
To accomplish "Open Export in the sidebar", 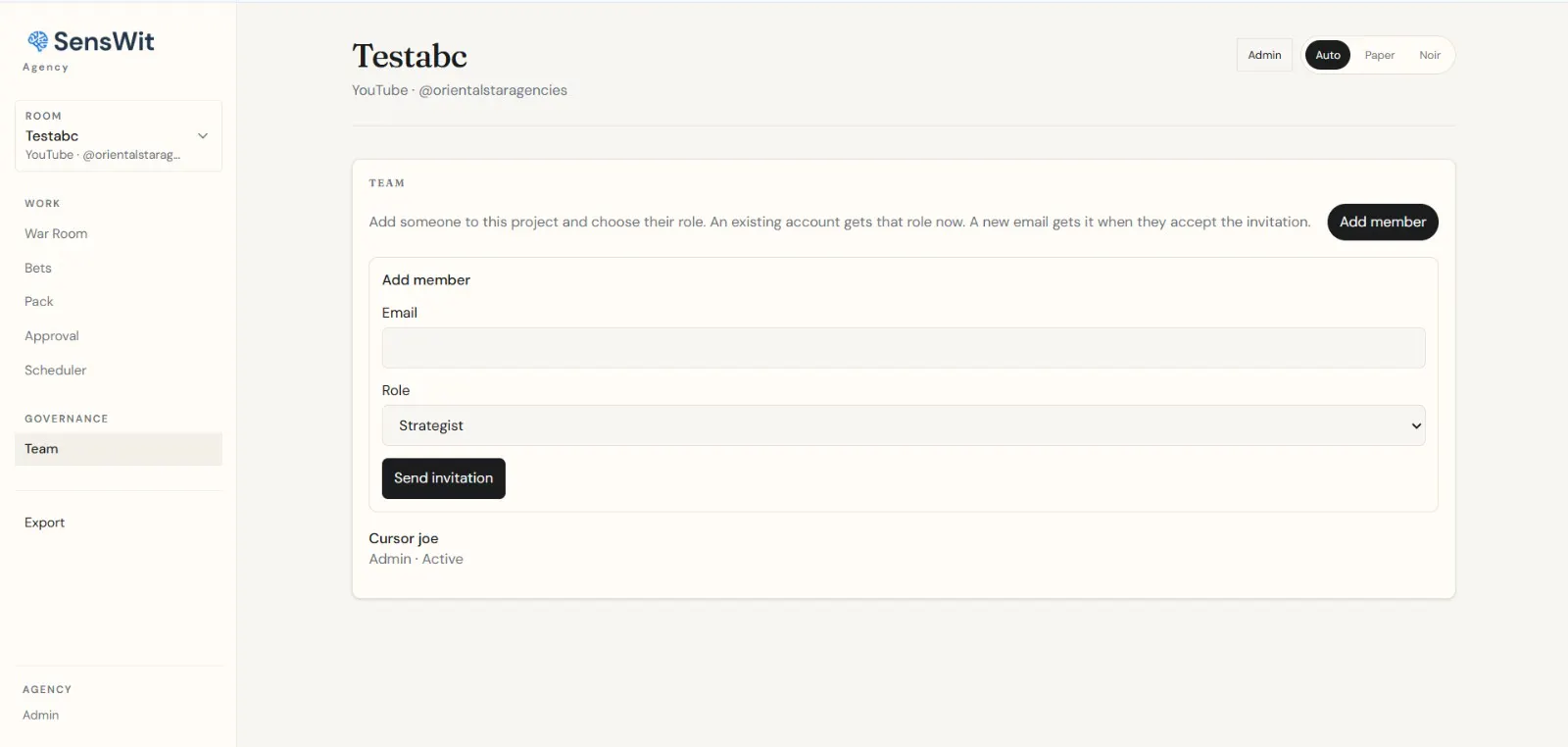I will [x=45, y=523].
